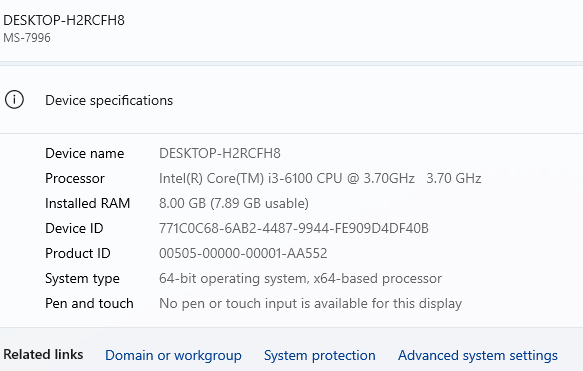583x371 pixels.
Task: Select the DESKTOP-H2RCFH8 title at the top
Action: (x=64, y=20)
